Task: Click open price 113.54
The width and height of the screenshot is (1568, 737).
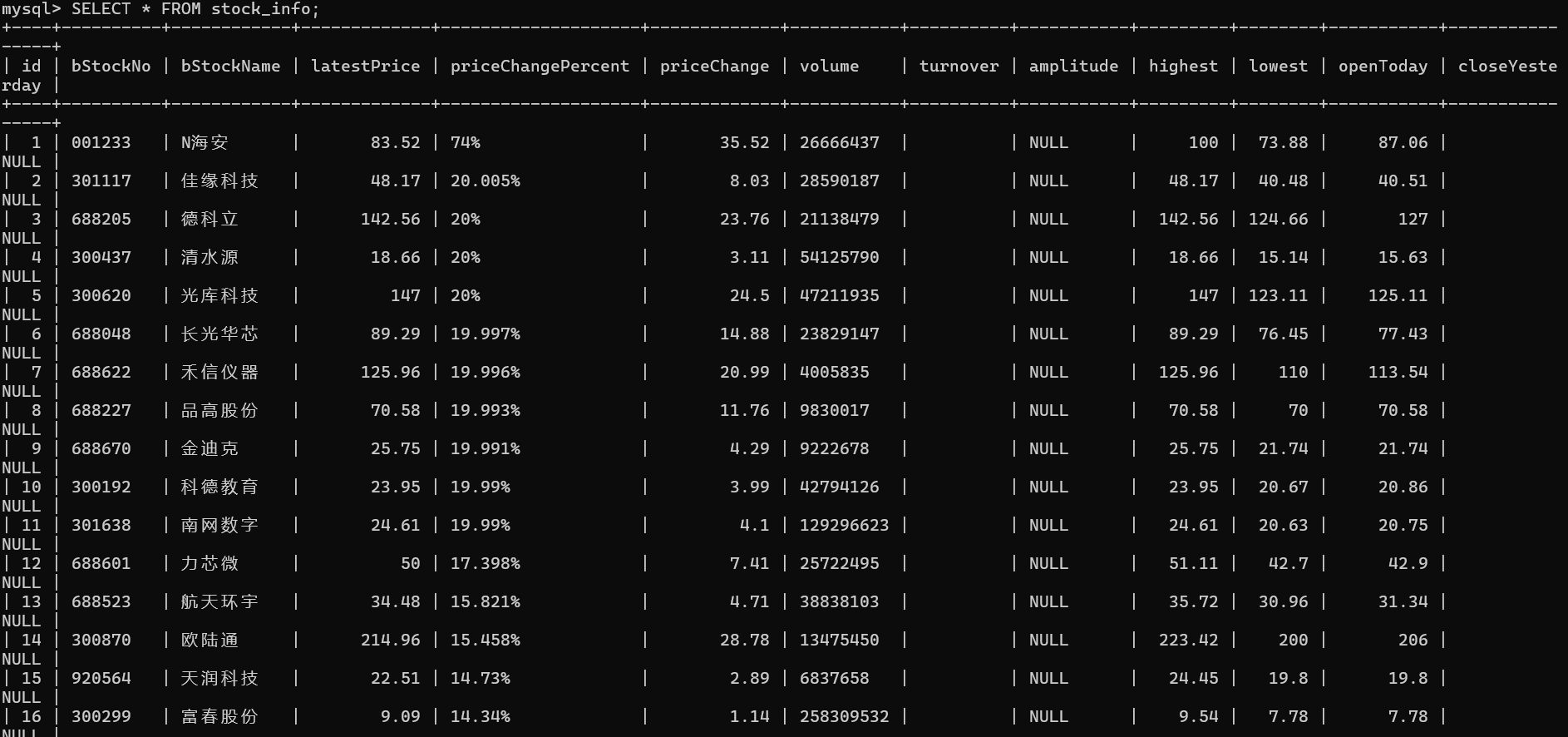Action: point(1398,372)
